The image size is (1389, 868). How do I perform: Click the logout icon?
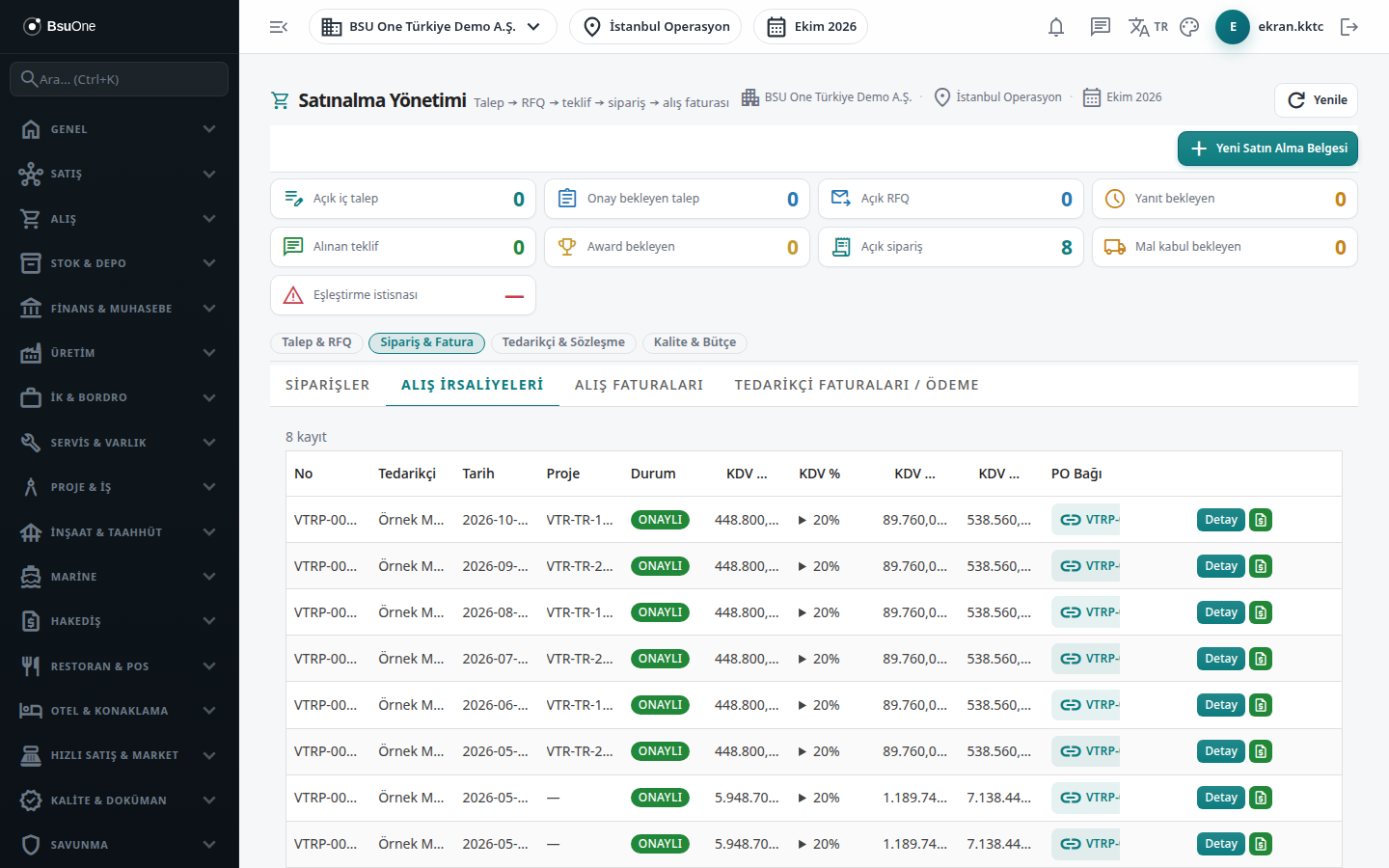[x=1349, y=27]
